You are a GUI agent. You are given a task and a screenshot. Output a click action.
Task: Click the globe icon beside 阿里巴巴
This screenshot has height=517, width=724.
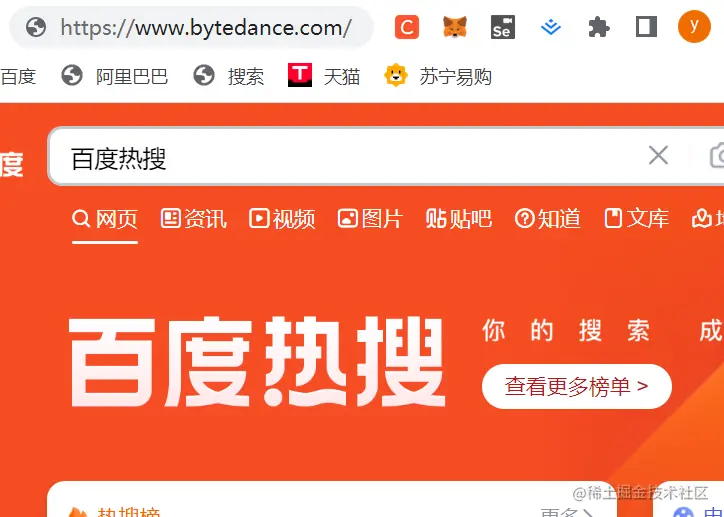[x=72, y=75]
